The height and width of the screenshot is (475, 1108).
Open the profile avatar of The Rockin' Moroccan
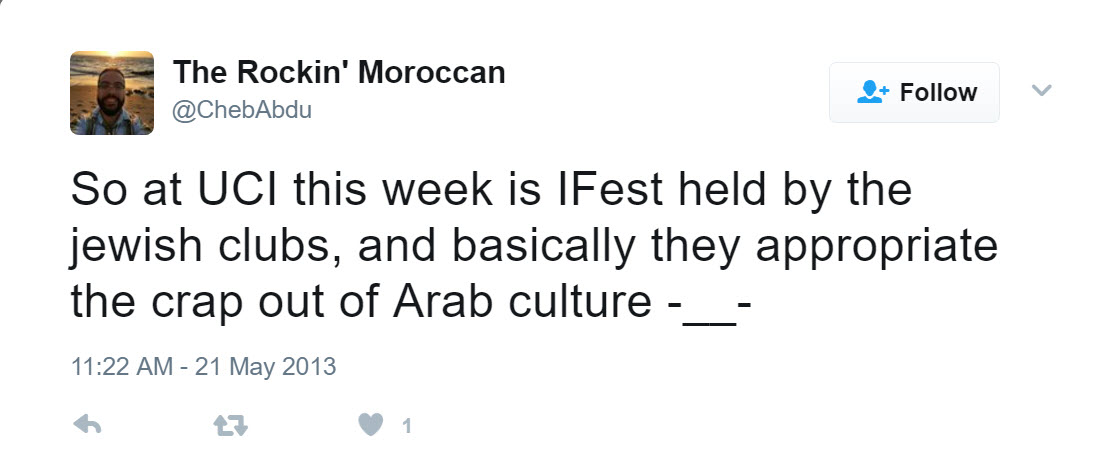(x=112, y=93)
